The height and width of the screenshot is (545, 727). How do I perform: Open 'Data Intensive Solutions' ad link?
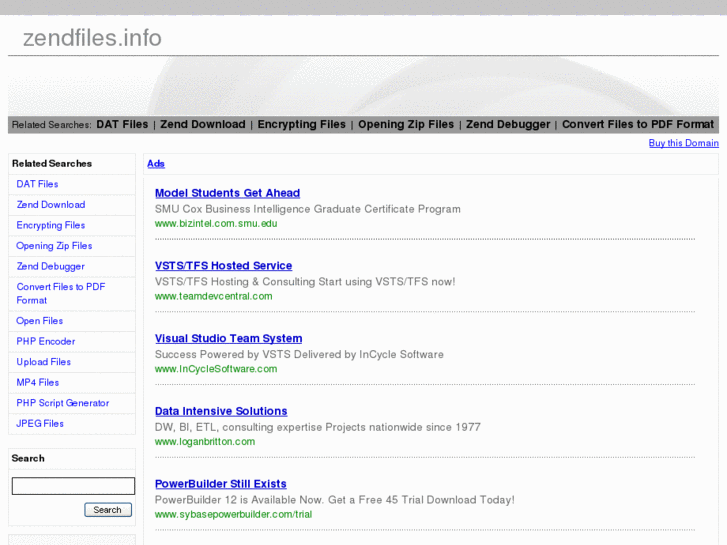[x=221, y=411]
